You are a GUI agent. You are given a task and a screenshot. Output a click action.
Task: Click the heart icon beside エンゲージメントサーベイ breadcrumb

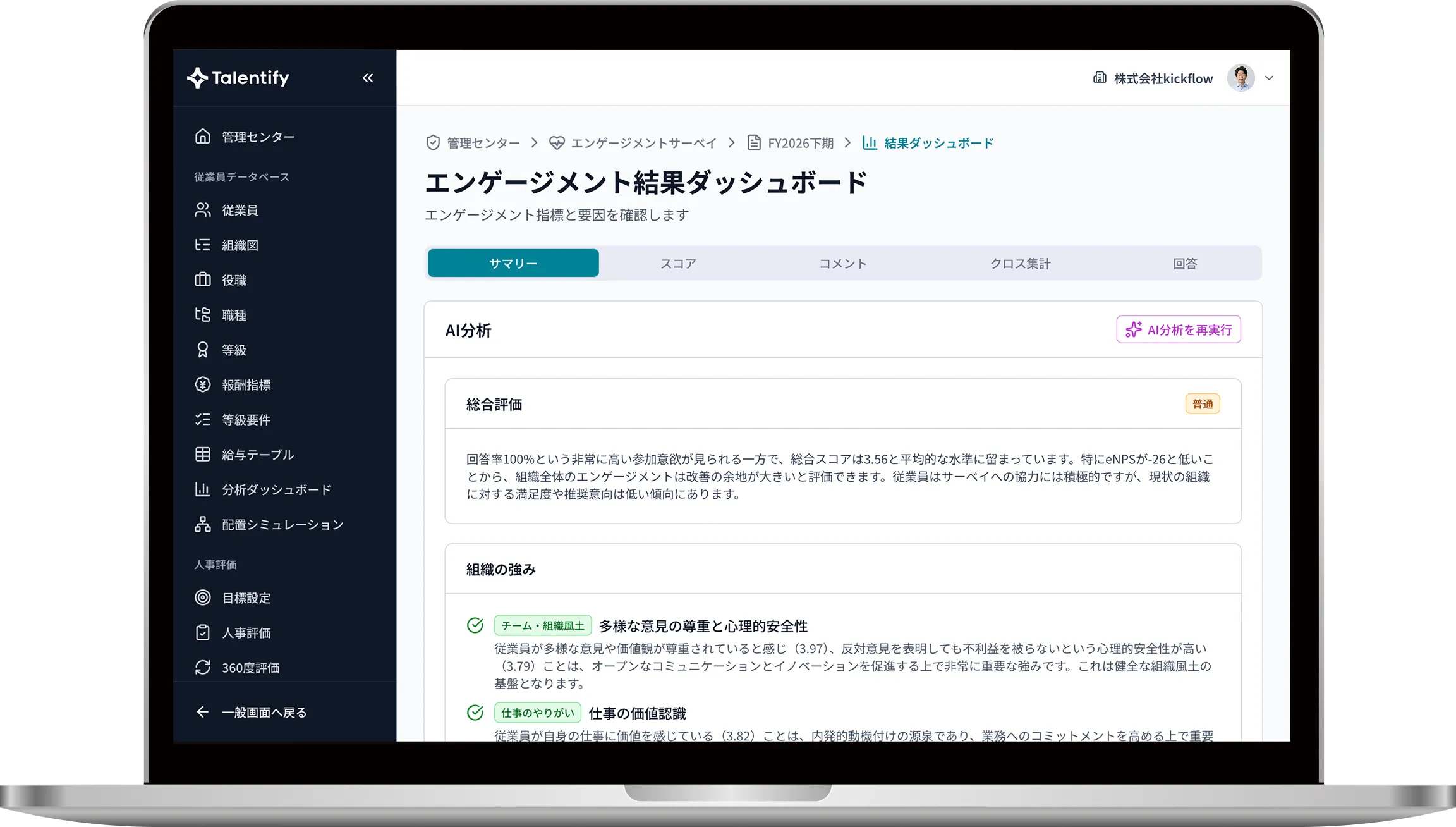tap(557, 143)
